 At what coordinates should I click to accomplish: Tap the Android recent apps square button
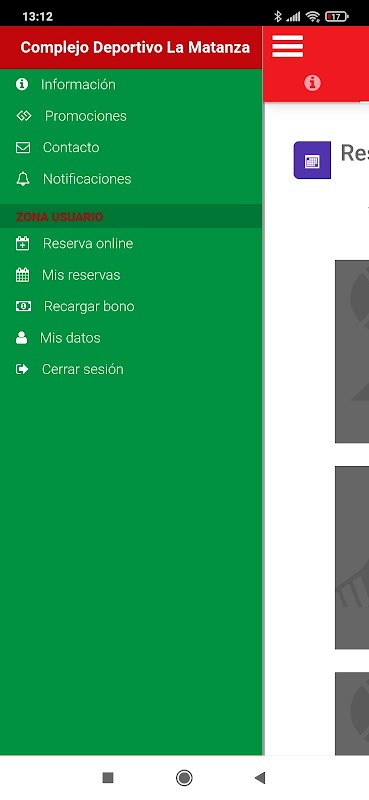(x=108, y=778)
